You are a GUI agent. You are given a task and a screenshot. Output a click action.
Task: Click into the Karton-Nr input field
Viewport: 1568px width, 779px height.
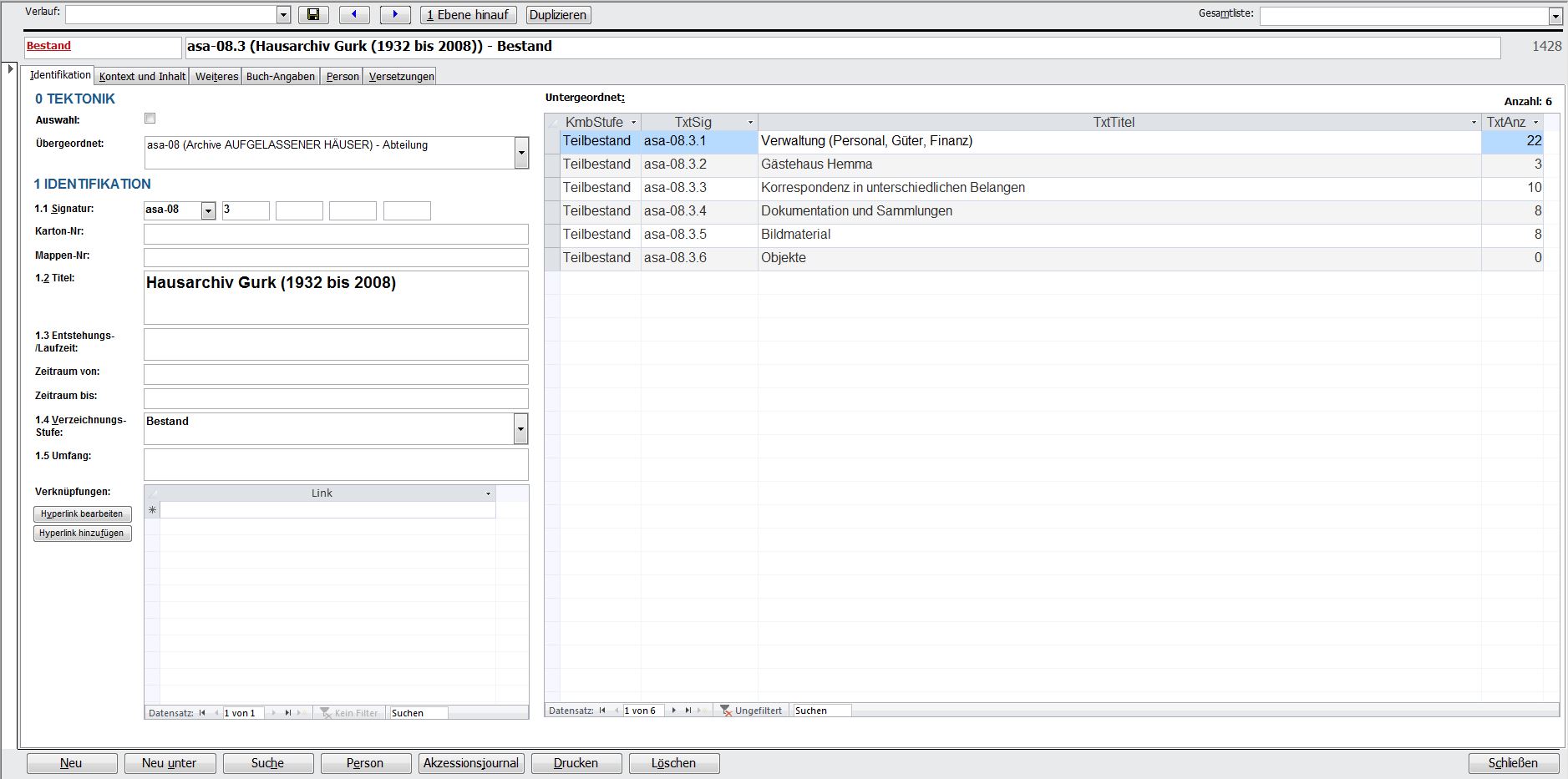tap(336, 233)
